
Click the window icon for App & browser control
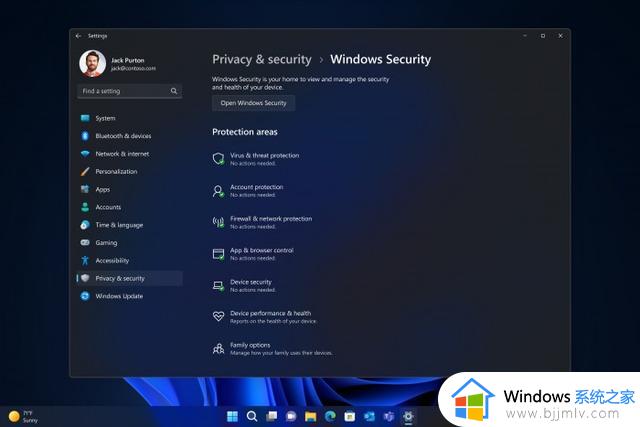point(218,254)
